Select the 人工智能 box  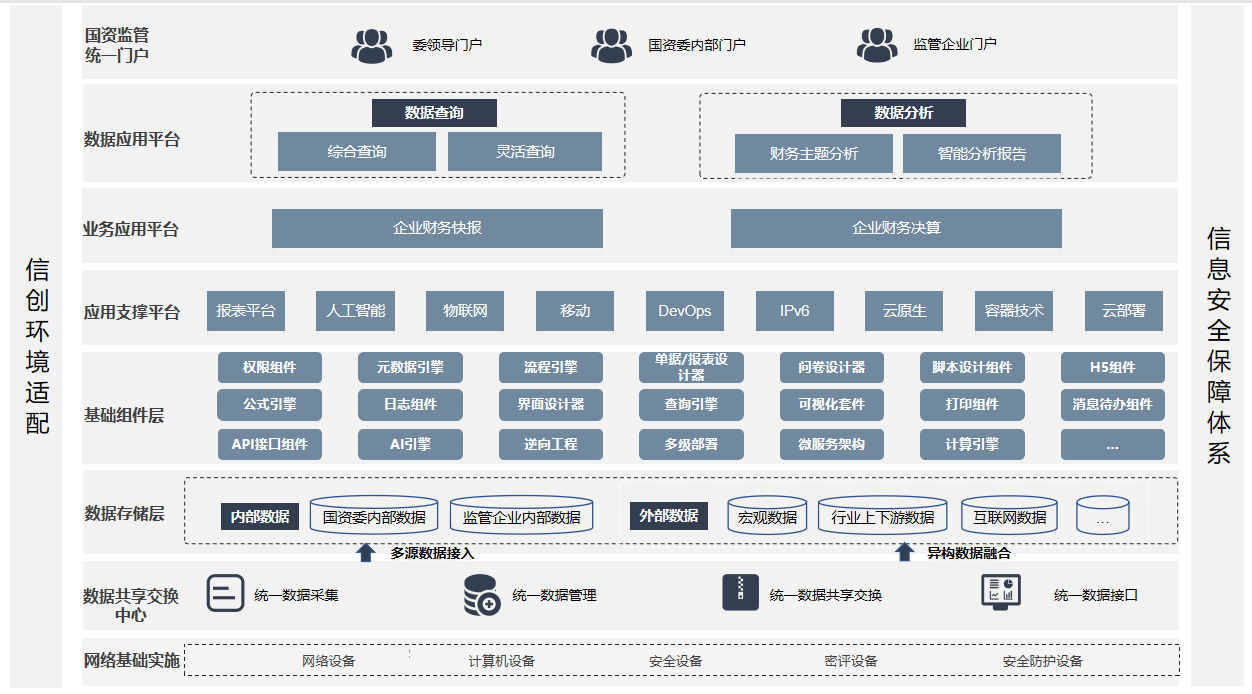click(x=355, y=311)
